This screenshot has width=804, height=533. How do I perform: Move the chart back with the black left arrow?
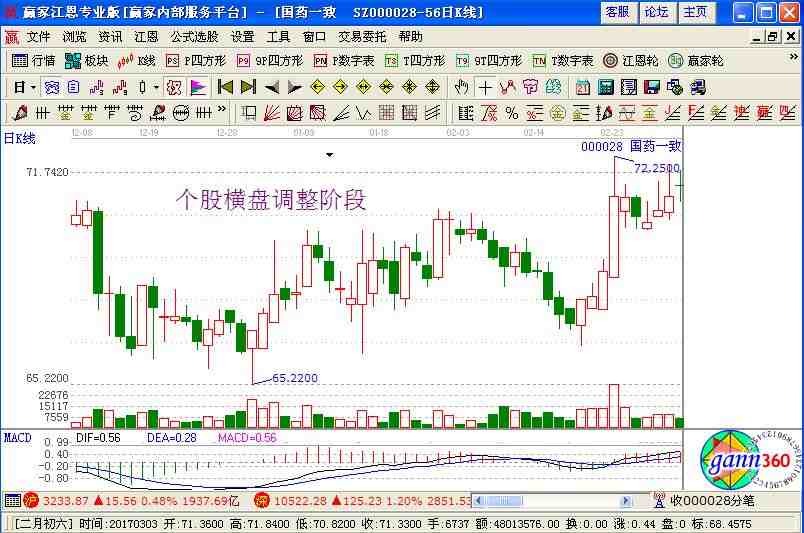[x=272, y=88]
